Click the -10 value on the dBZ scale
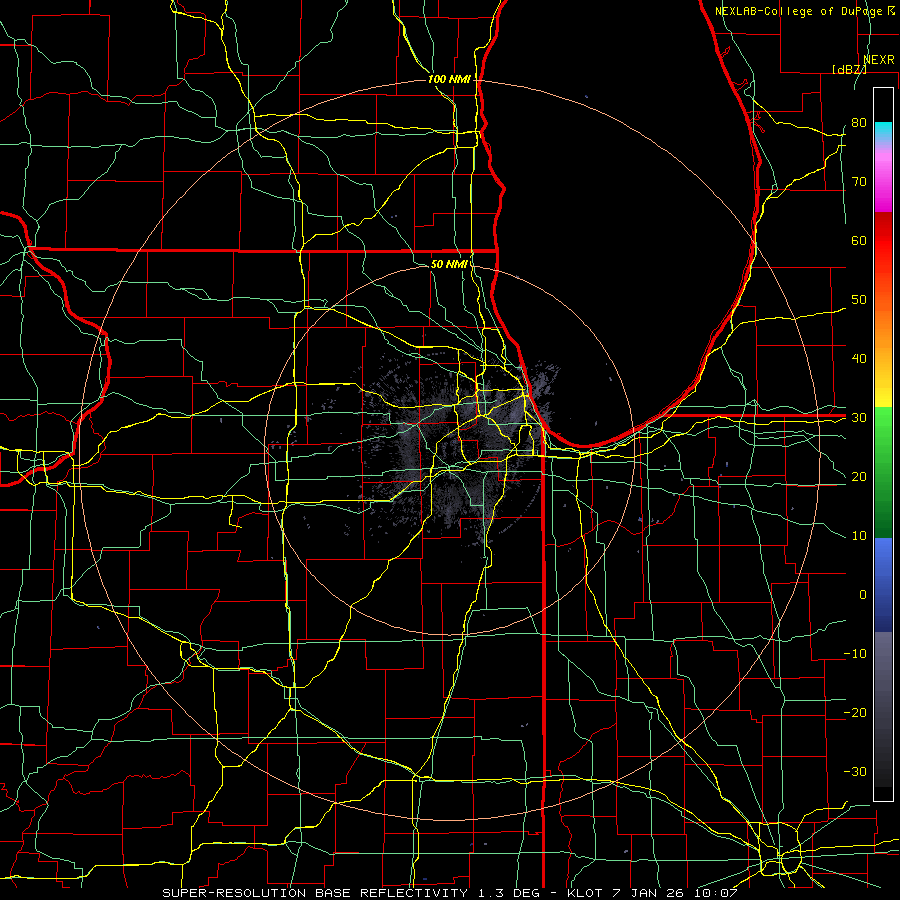The height and width of the screenshot is (900, 900). click(855, 654)
